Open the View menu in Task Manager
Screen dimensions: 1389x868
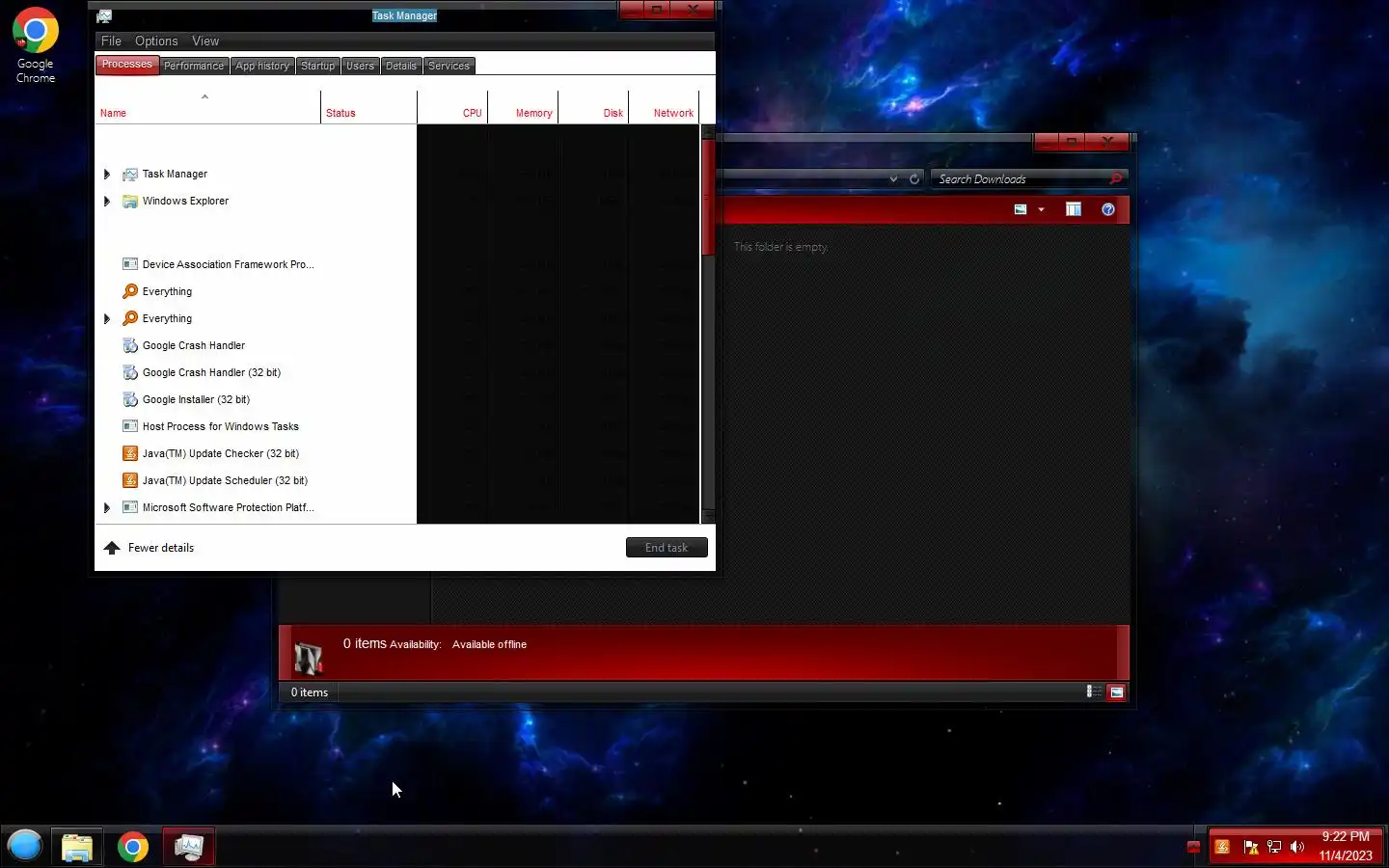pyautogui.click(x=205, y=41)
